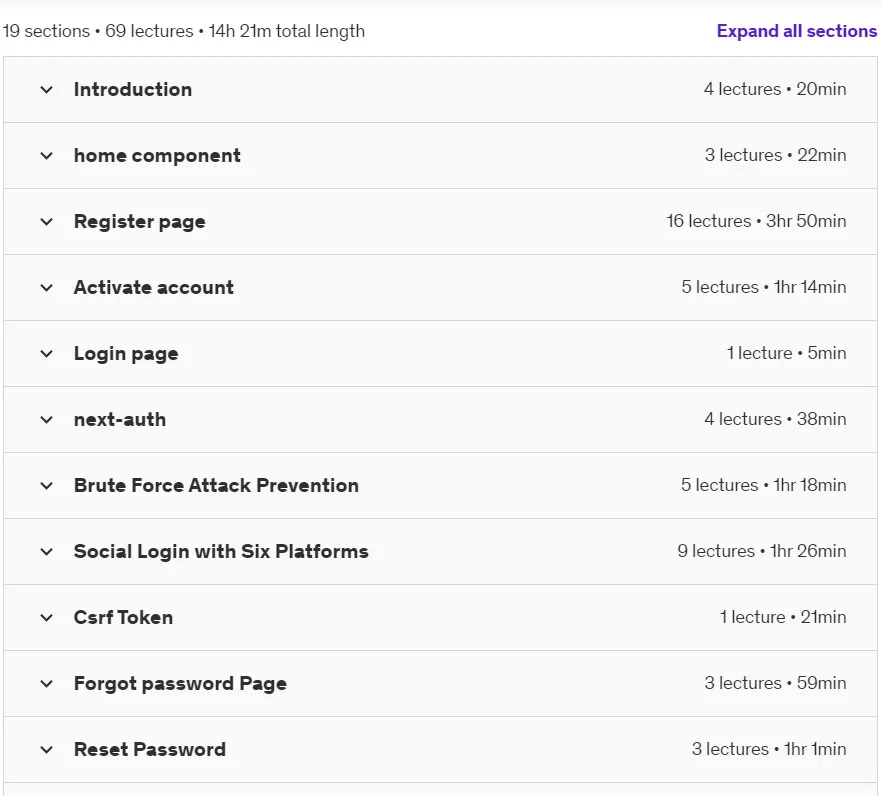Expand the home component chevron
Image resolution: width=881 pixels, height=796 pixels.
pyautogui.click(x=47, y=156)
